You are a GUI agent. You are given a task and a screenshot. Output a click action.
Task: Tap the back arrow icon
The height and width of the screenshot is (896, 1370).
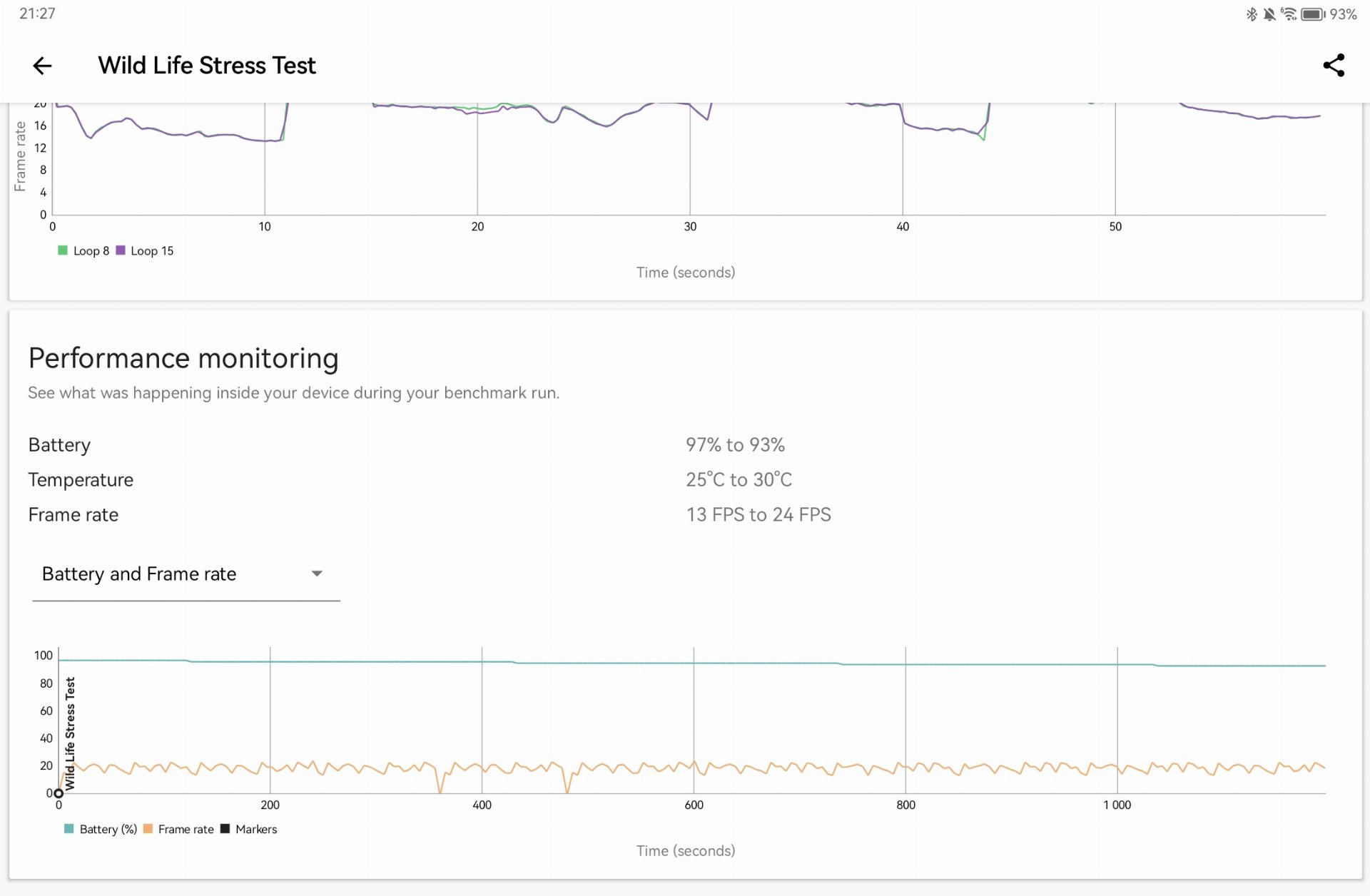coord(43,66)
